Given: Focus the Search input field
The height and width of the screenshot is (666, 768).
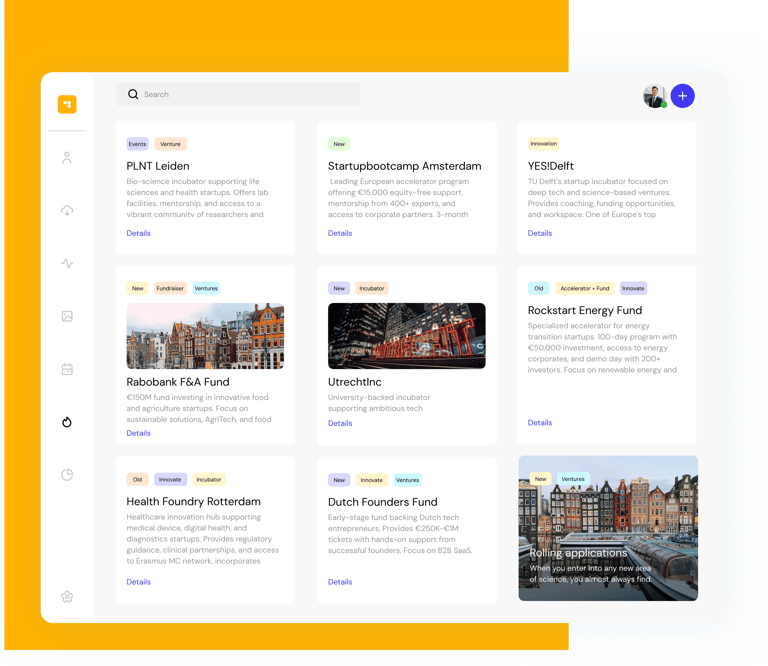Looking at the screenshot, I should [x=238, y=94].
